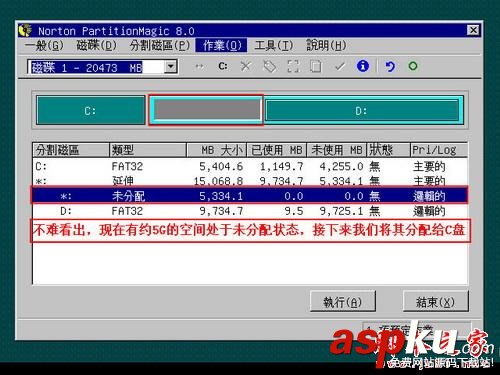The width and height of the screenshot is (500, 375).
Task: Click the blue undo arrow icon
Action: point(390,66)
